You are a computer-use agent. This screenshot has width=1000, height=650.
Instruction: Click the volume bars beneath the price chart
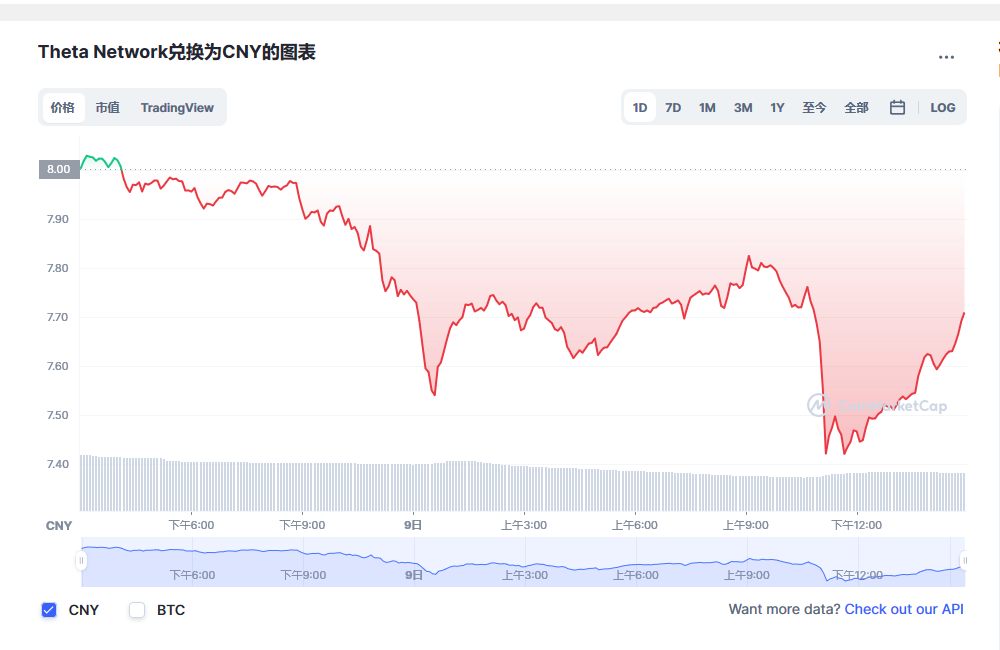coord(522,486)
